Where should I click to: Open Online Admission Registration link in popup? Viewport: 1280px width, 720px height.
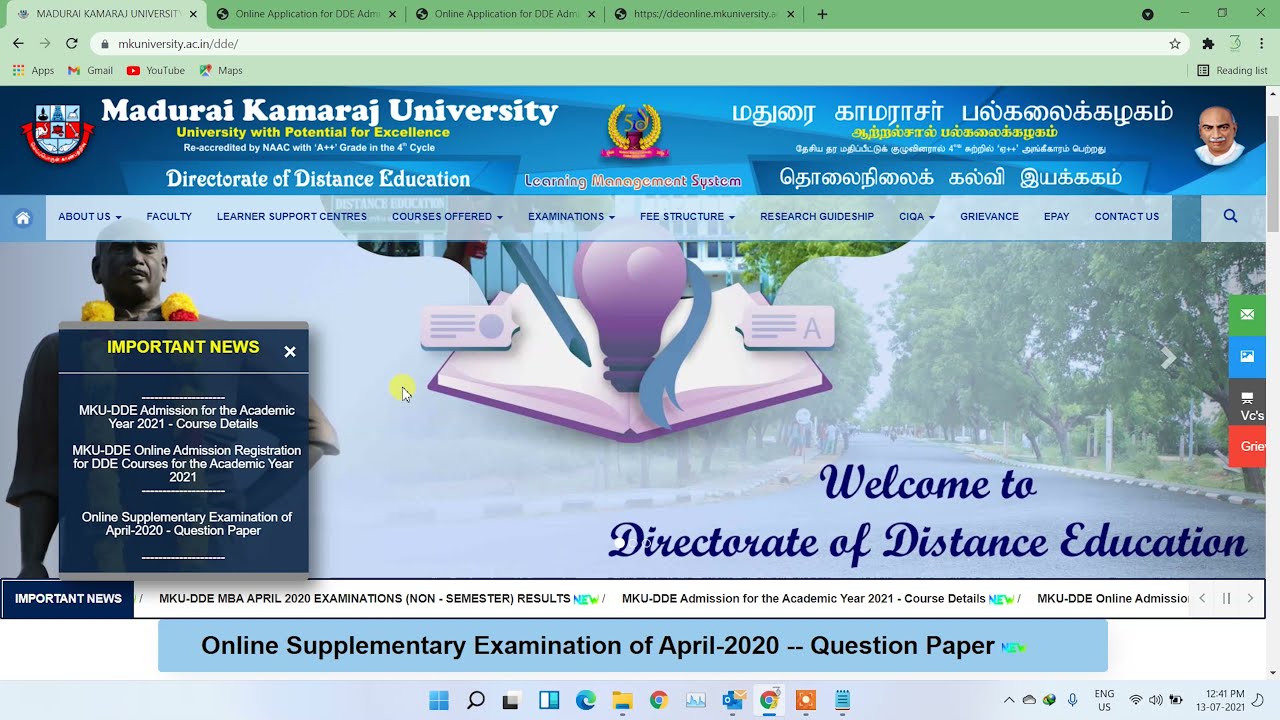click(x=187, y=464)
